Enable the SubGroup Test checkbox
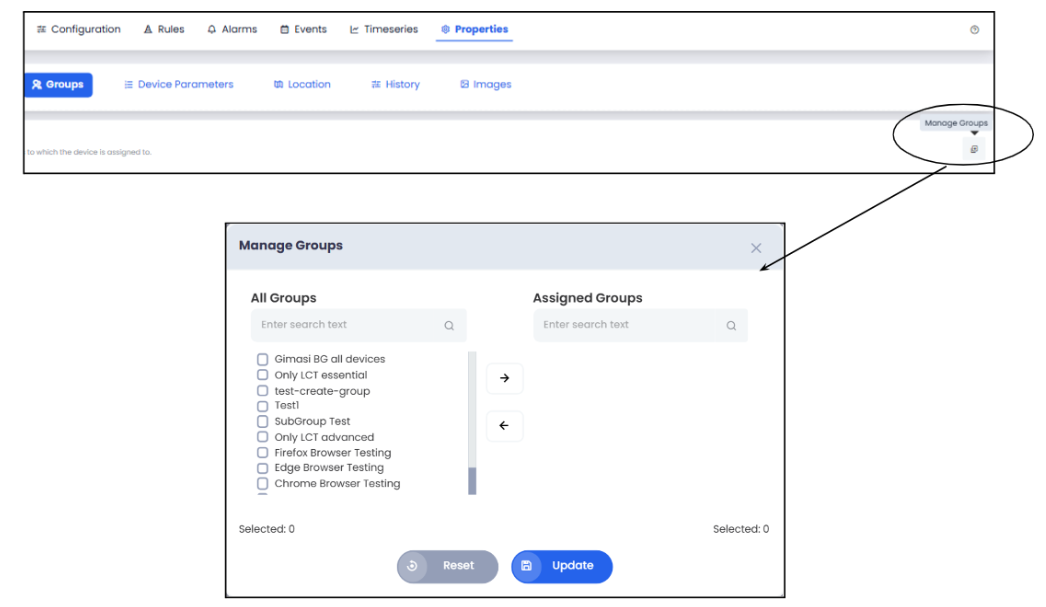The height and width of the screenshot is (607, 1046). click(263, 422)
